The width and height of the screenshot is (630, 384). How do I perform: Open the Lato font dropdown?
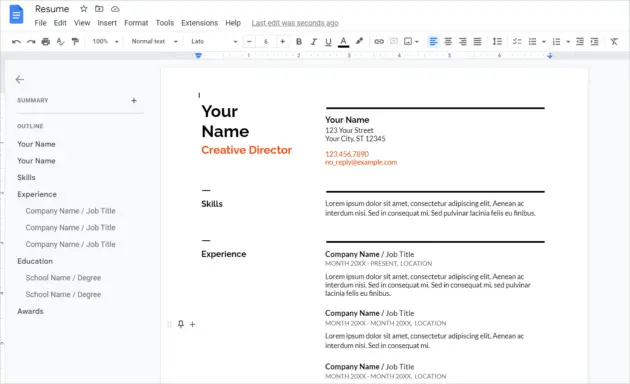pyautogui.click(x=214, y=41)
